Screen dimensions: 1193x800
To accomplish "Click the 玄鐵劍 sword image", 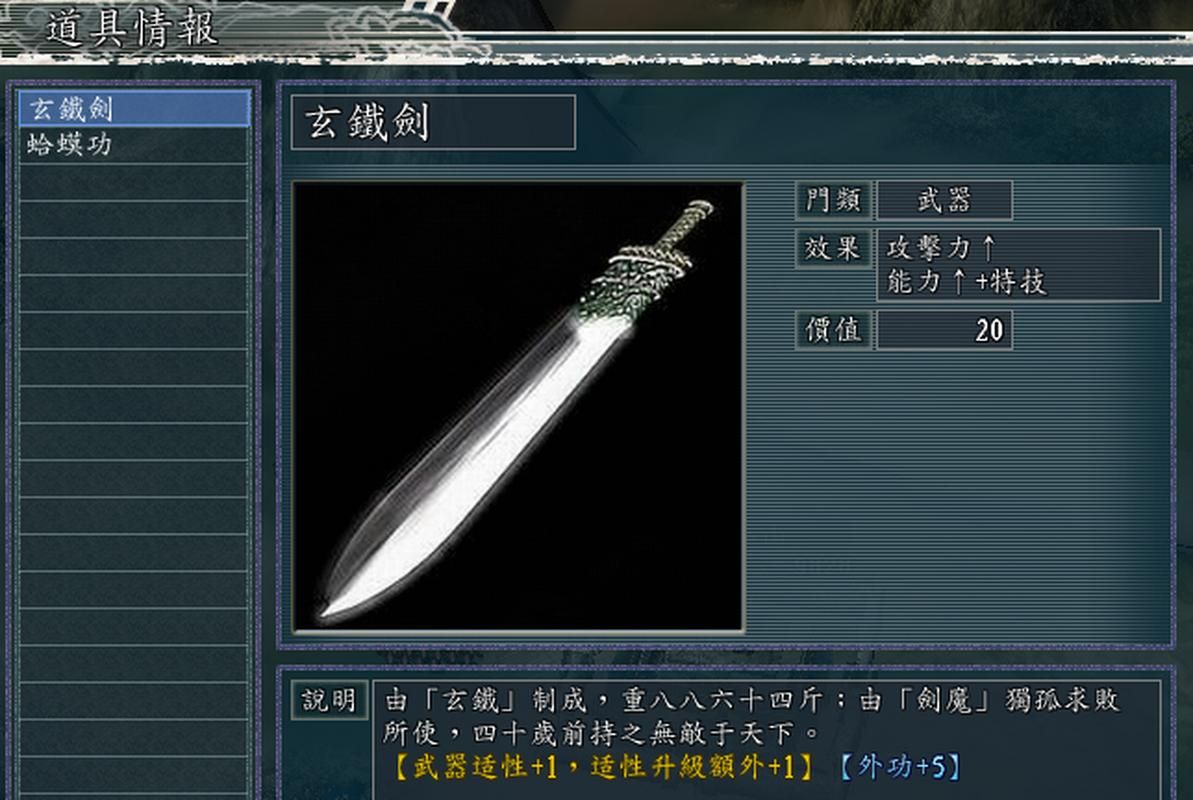I will coord(517,406).
